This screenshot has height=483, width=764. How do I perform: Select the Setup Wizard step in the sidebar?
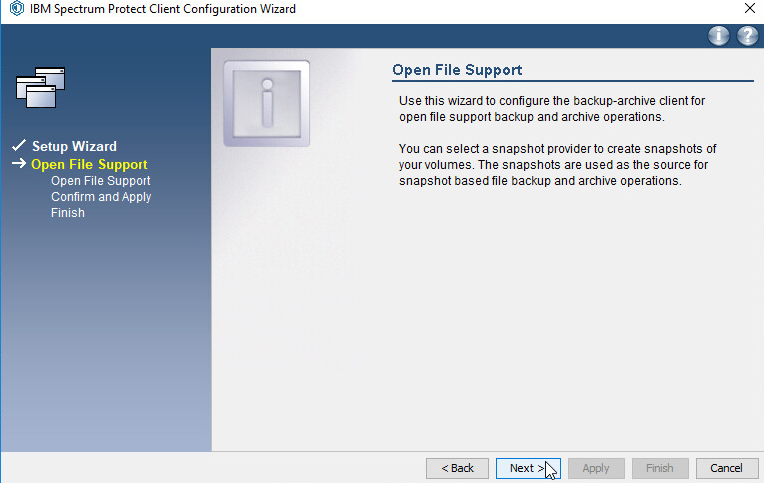pos(74,146)
